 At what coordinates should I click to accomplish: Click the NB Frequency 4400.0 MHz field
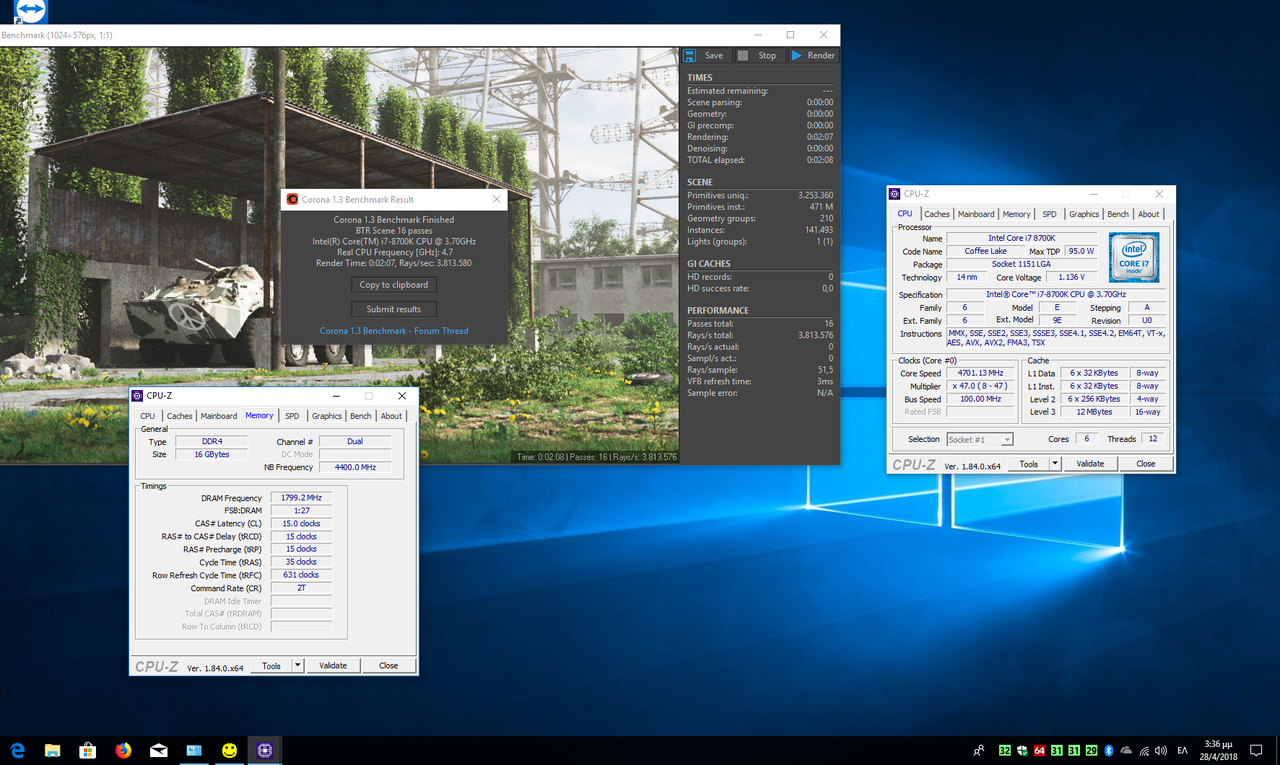click(355, 467)
